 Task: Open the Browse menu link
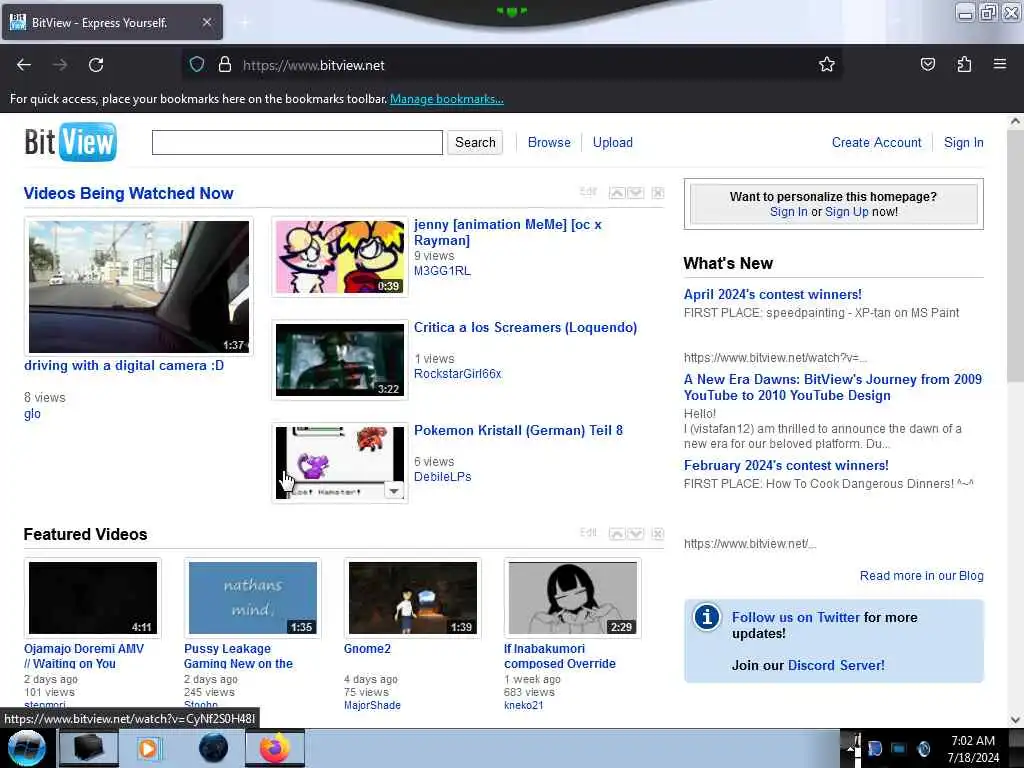click(549, 142)
